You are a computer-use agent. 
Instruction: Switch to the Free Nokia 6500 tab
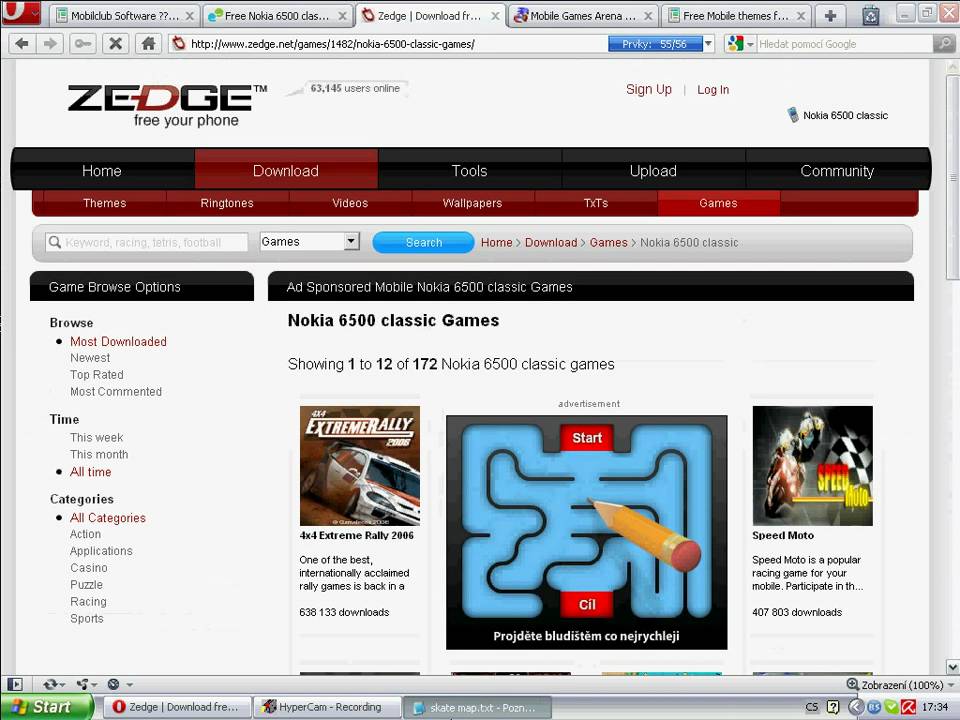[277, 16]
